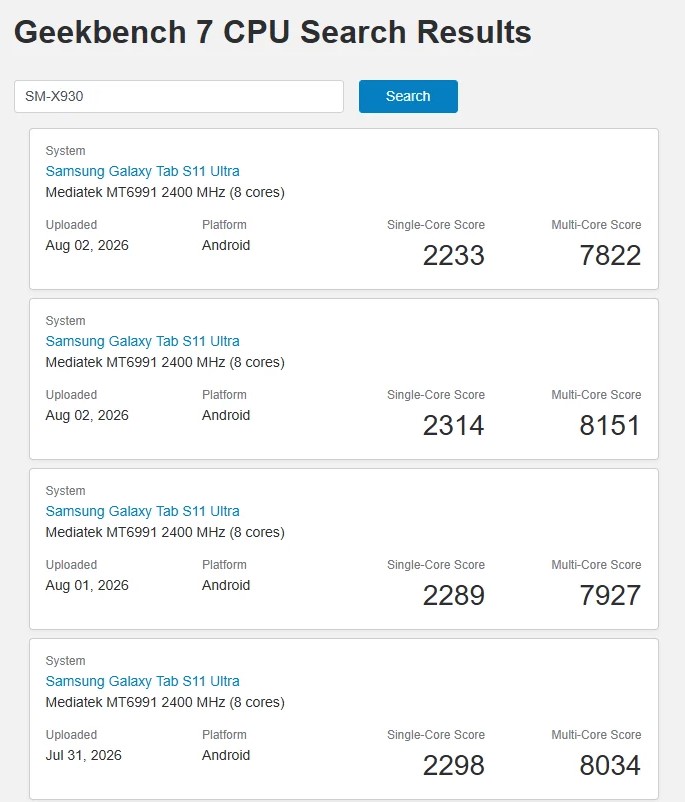This screenshot has height=802, width=685.
Task: Open the Jul 31 Samsung Galaxy Tab S11 Ultra link
Action: (142, 681)
